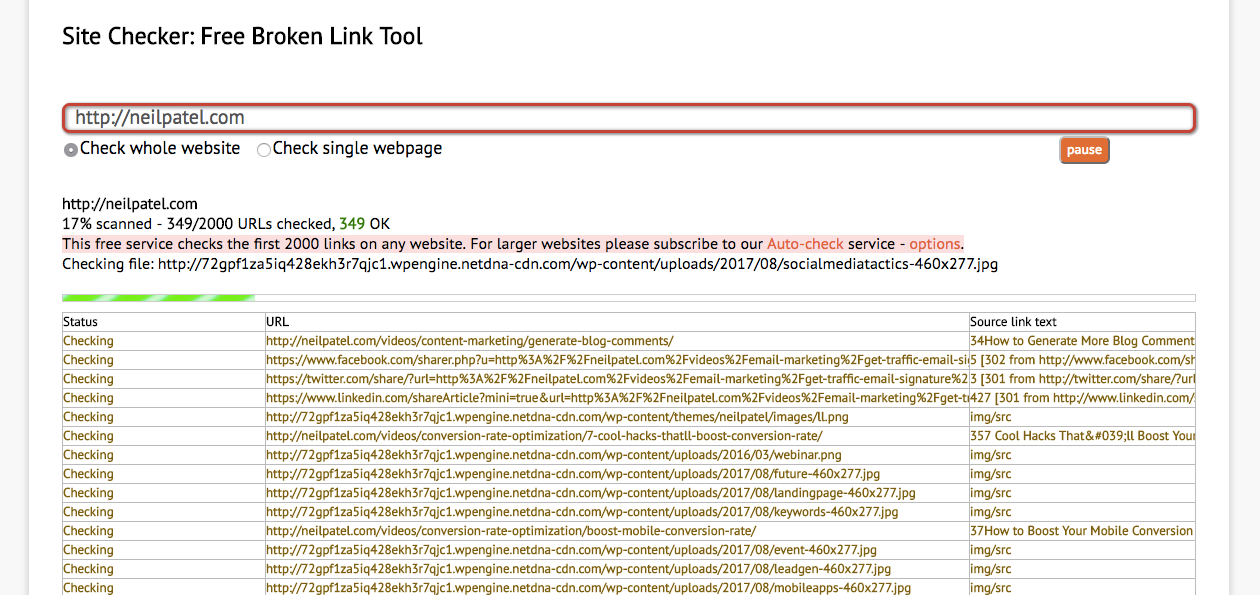Open the mobileapps-460x277.jpg image URL
The width and height of the screenshot is (1260, 595).
pyautogui.click(x=588, y=588)
